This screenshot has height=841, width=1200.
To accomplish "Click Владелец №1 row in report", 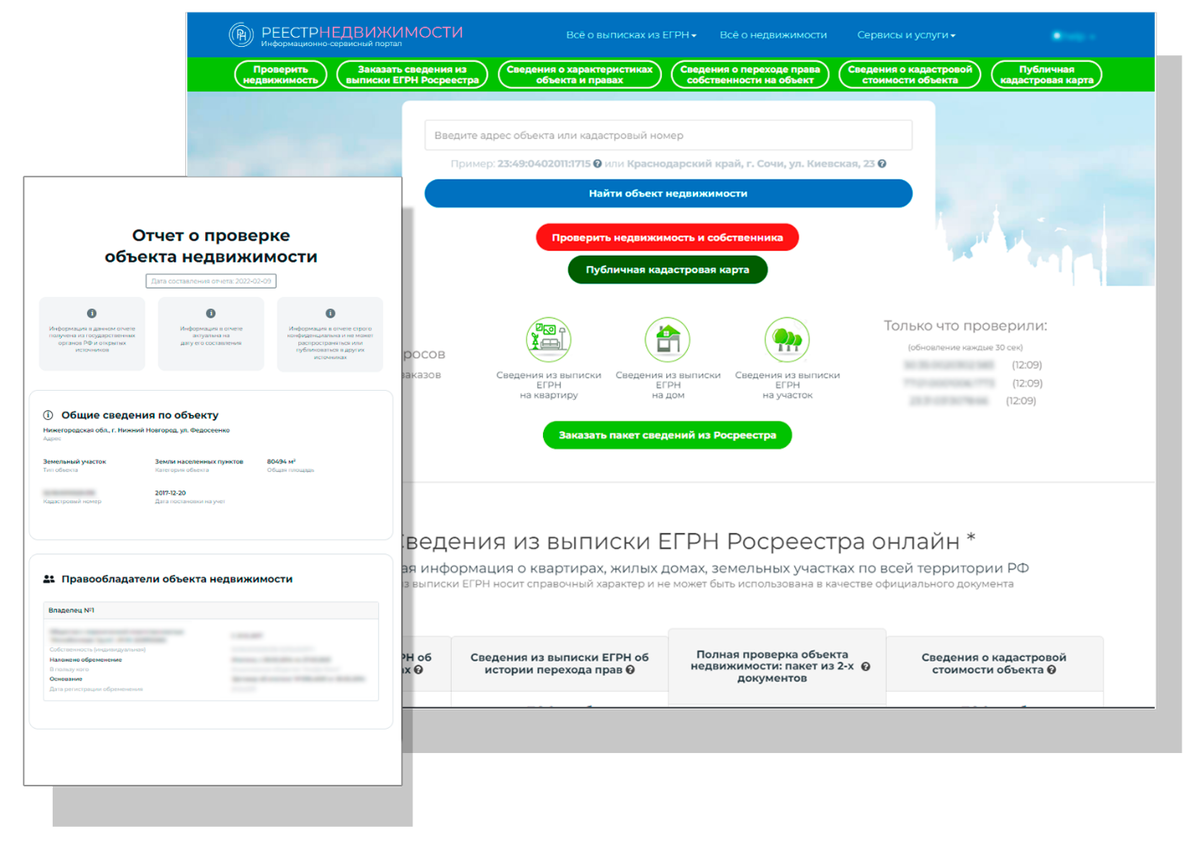I will pyautogui.click(x=211, y=610).
